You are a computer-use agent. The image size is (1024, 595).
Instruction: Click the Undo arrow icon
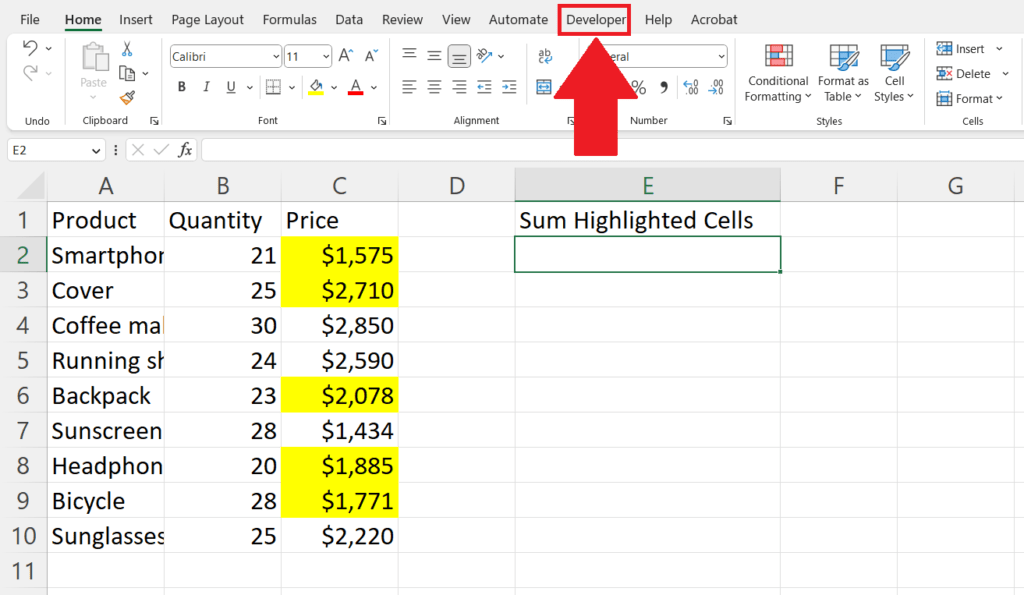point(33,48)
